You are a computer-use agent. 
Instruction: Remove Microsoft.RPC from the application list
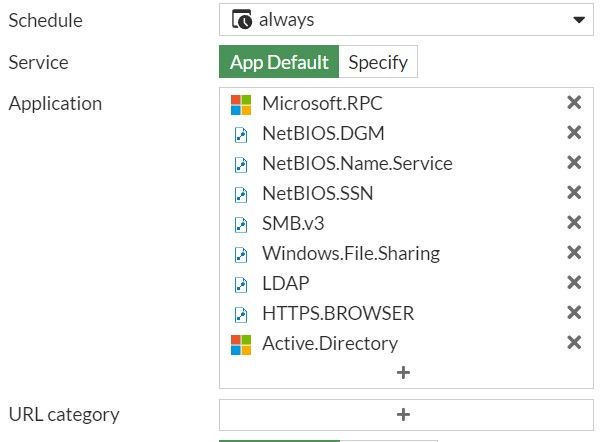coord(574,103)
